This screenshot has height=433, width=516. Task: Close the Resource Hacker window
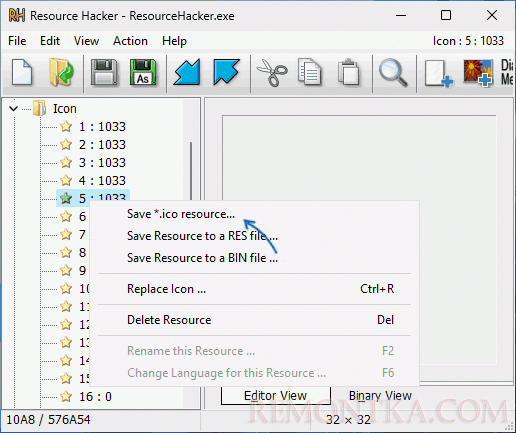pos(492,15)
